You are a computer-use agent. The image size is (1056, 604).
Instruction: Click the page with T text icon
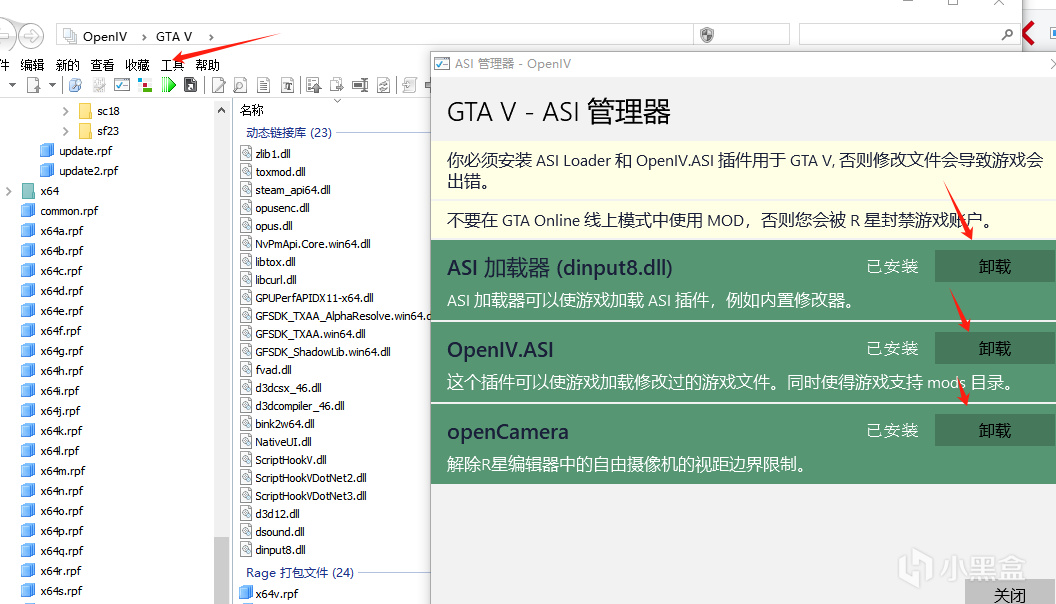coord(288,85)
